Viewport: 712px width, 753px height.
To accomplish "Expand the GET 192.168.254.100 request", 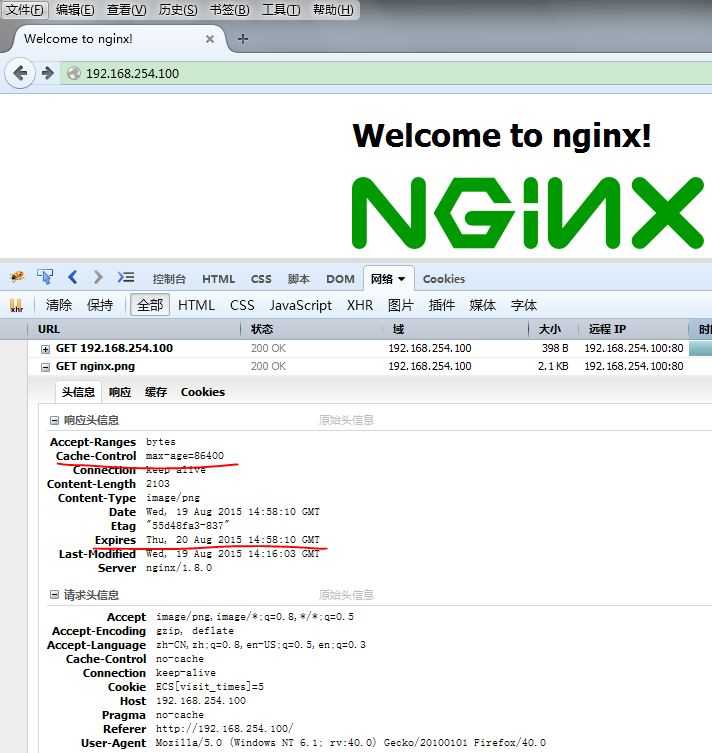I will click(45, 349).
